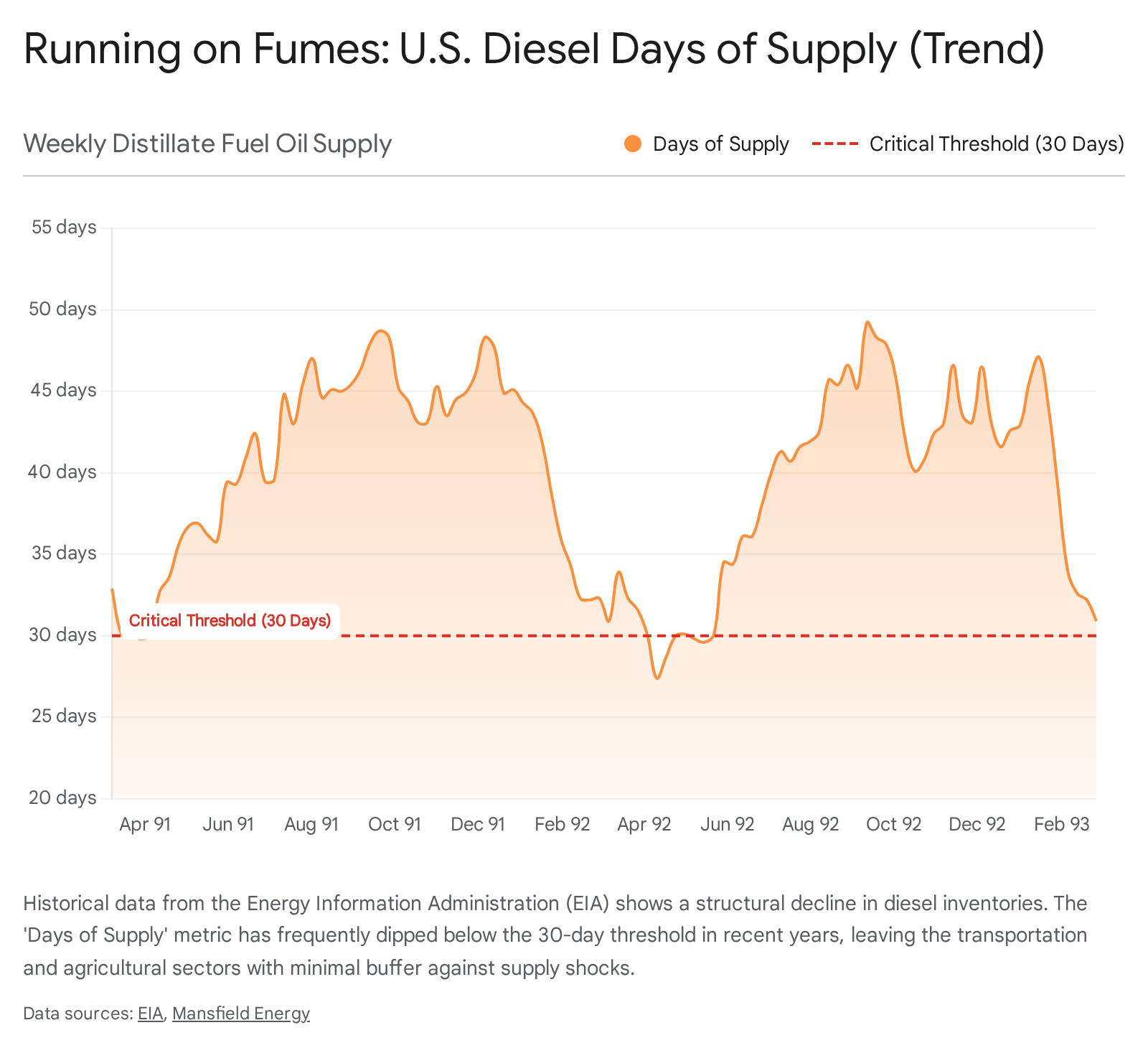The image size is (1148, 1048).
Task: Click the Oct 91 x-axis label
Action: point(394,824)
